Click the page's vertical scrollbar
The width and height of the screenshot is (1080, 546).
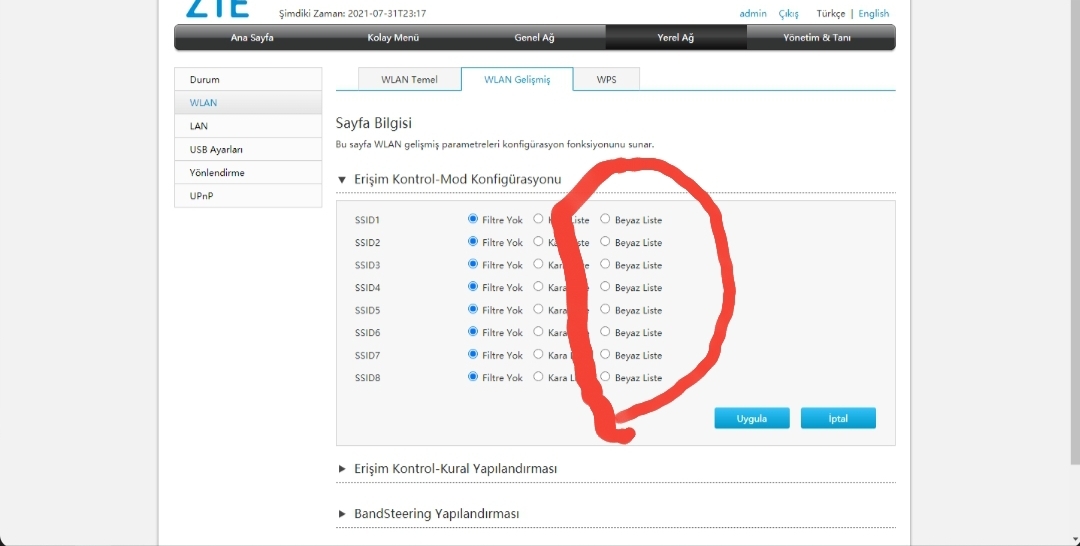point(1076,231)
